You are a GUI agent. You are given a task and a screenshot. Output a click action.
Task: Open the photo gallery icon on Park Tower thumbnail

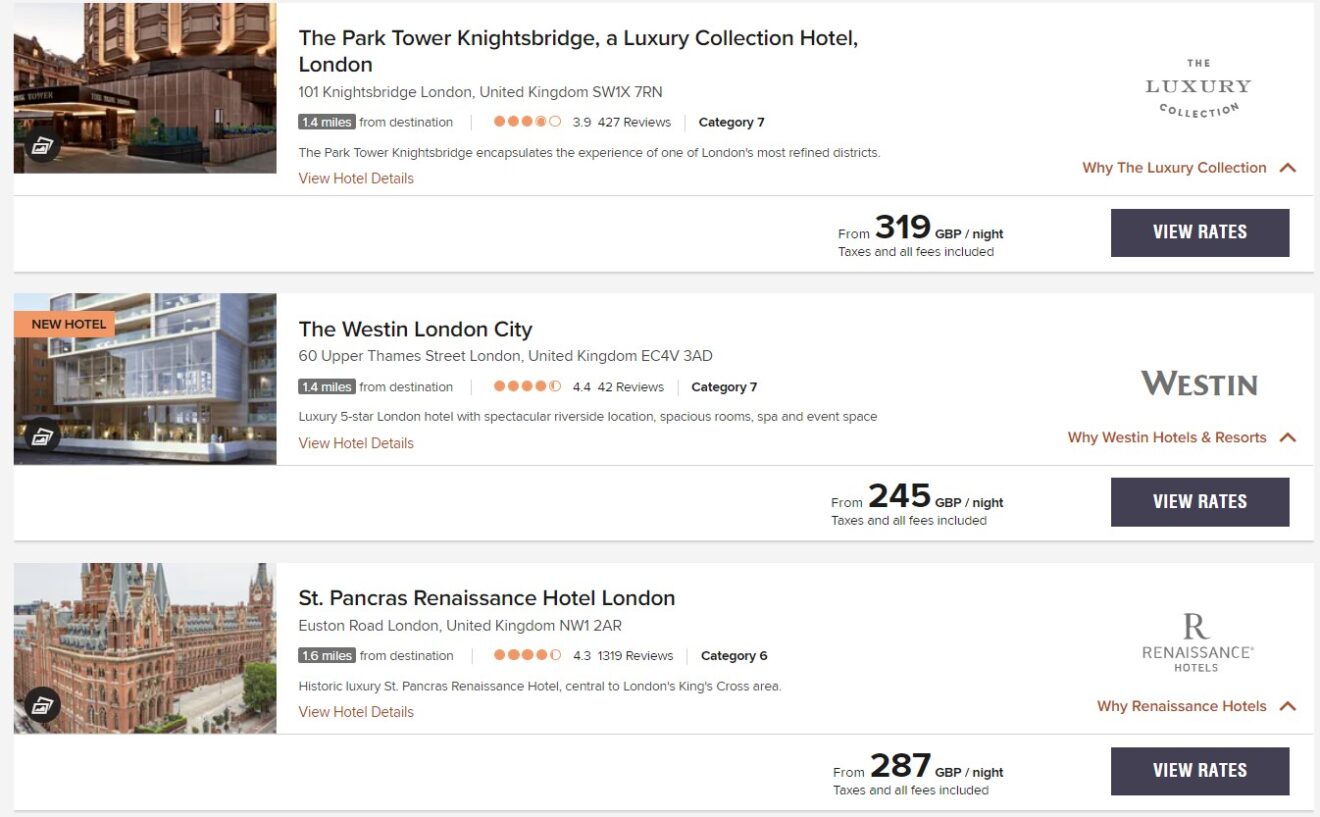pyautogui.click(x=41, y=146)
